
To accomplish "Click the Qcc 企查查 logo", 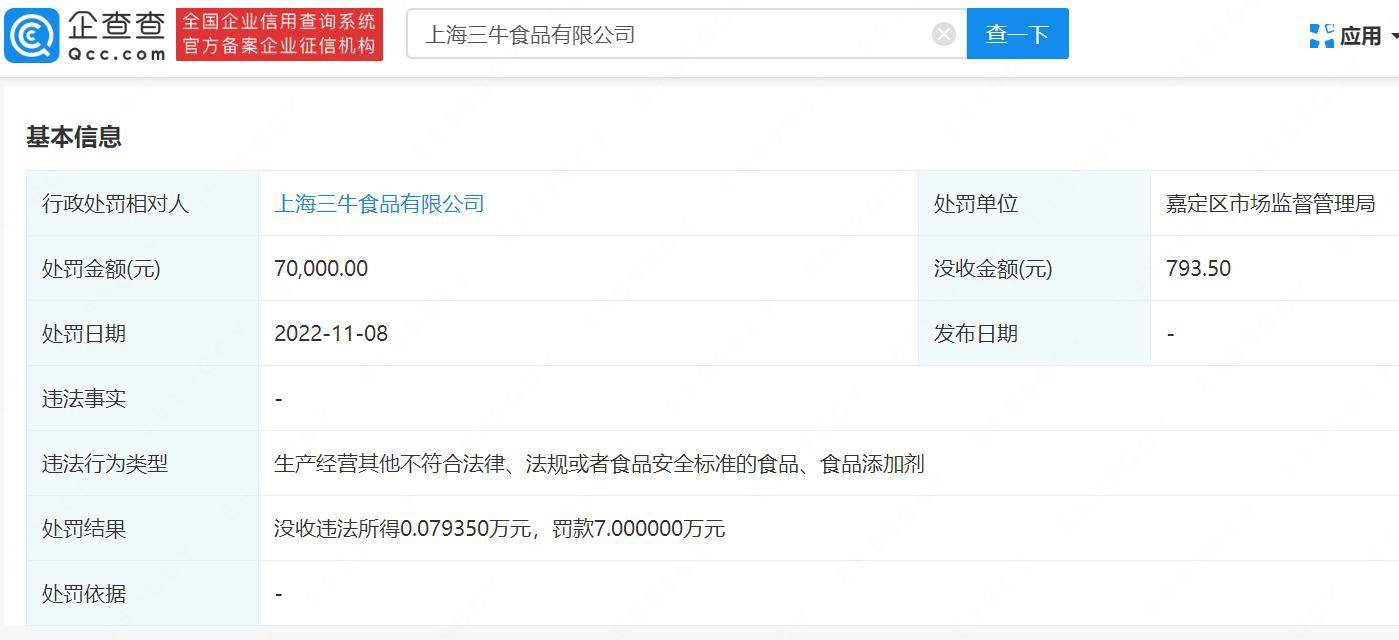I will tap(85, 35).
